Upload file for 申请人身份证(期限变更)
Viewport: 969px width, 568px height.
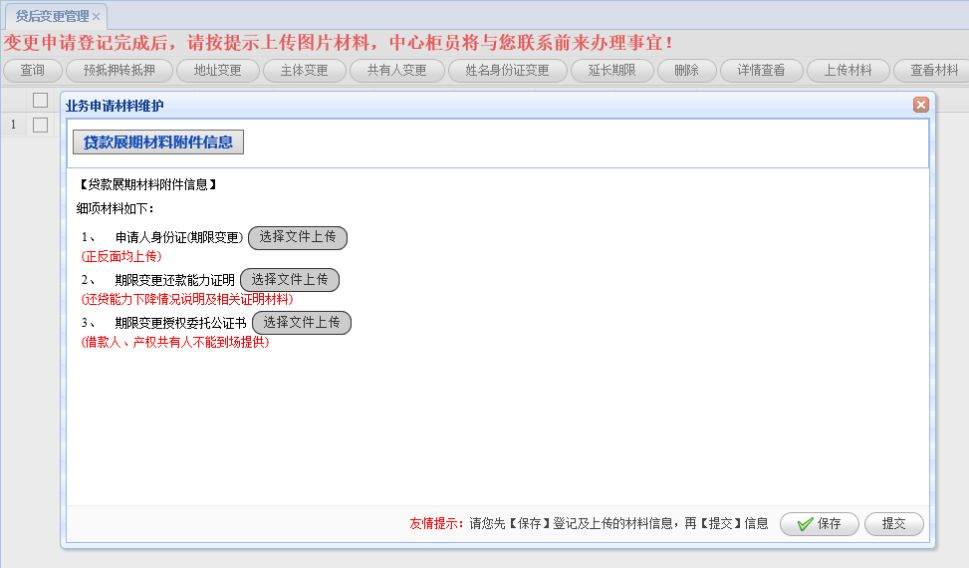tap(297, 237)
